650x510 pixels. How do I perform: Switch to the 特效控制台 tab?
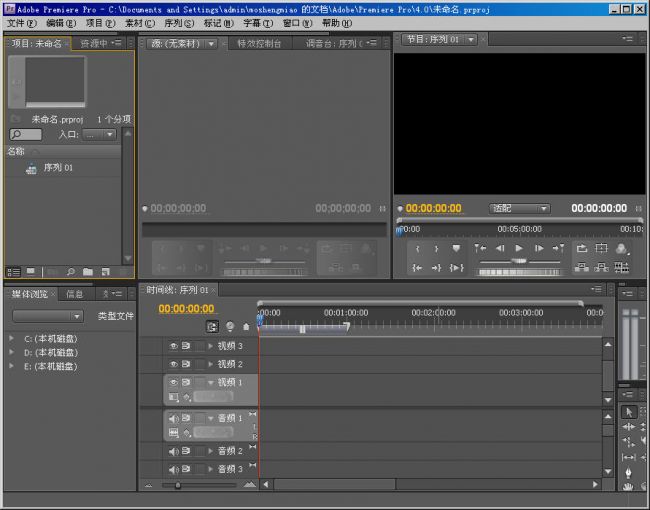[259, 44]
